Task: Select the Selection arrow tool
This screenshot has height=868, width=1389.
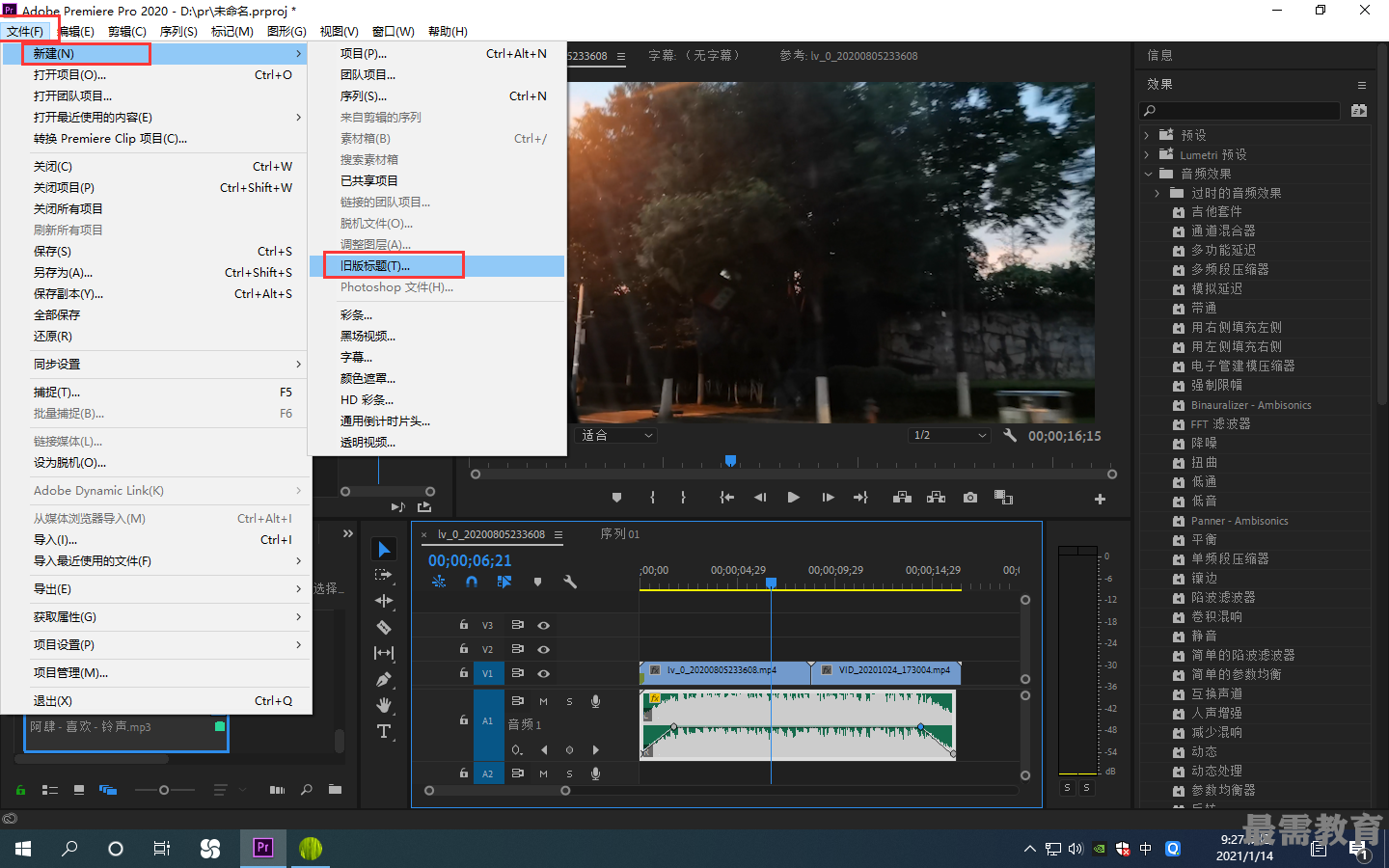Action: click(384, 549)
